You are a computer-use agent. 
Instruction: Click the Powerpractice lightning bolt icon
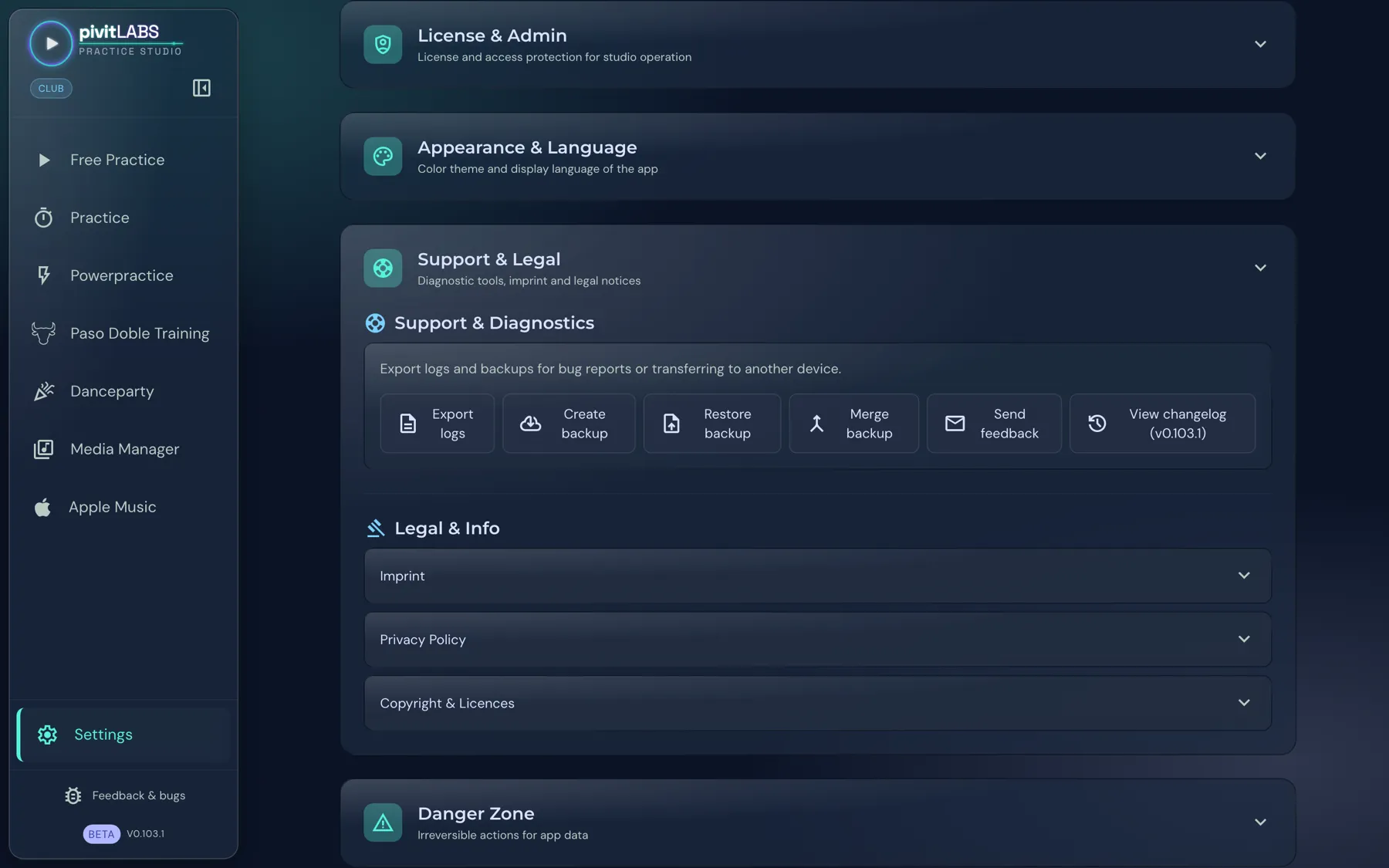(x=44, y=275)
